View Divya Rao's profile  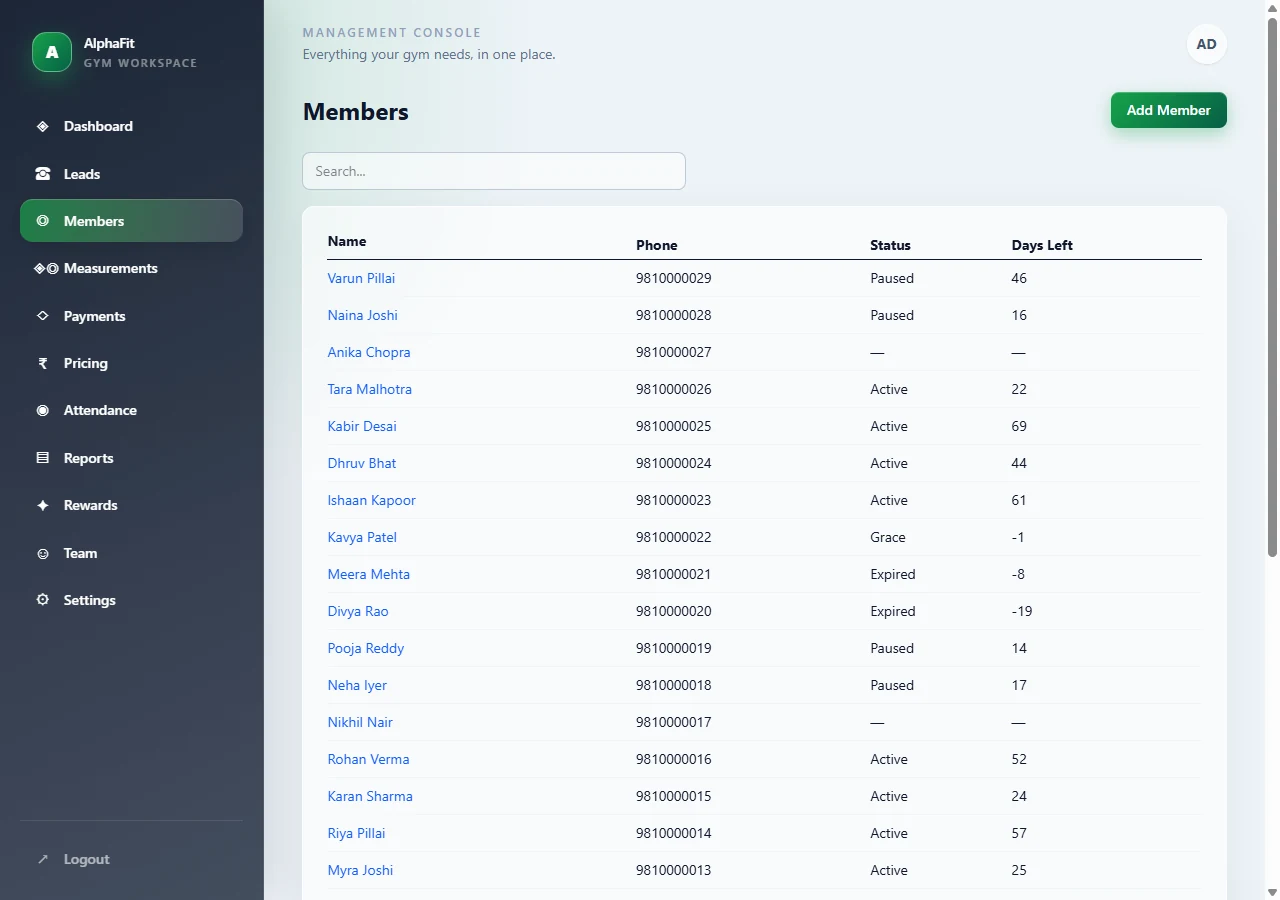[x=358, y=611]
